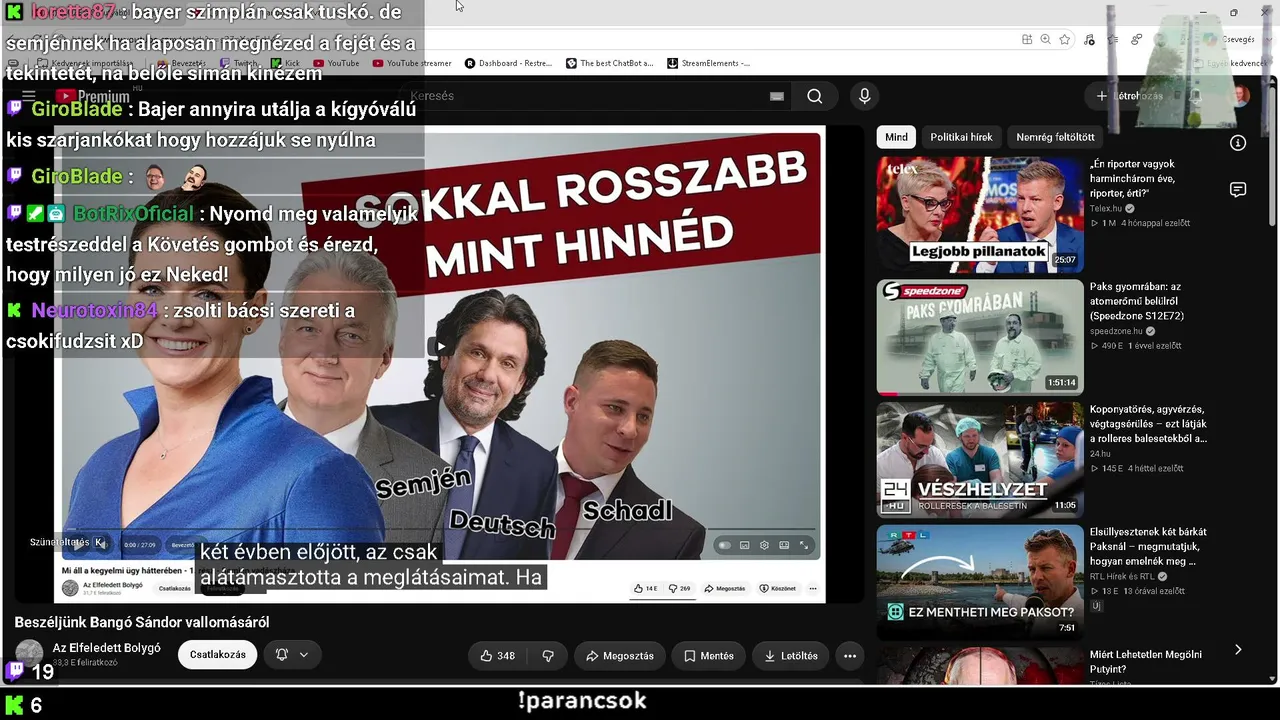Open 'The best ChatBot a...' bookmark

pos(609,63)
